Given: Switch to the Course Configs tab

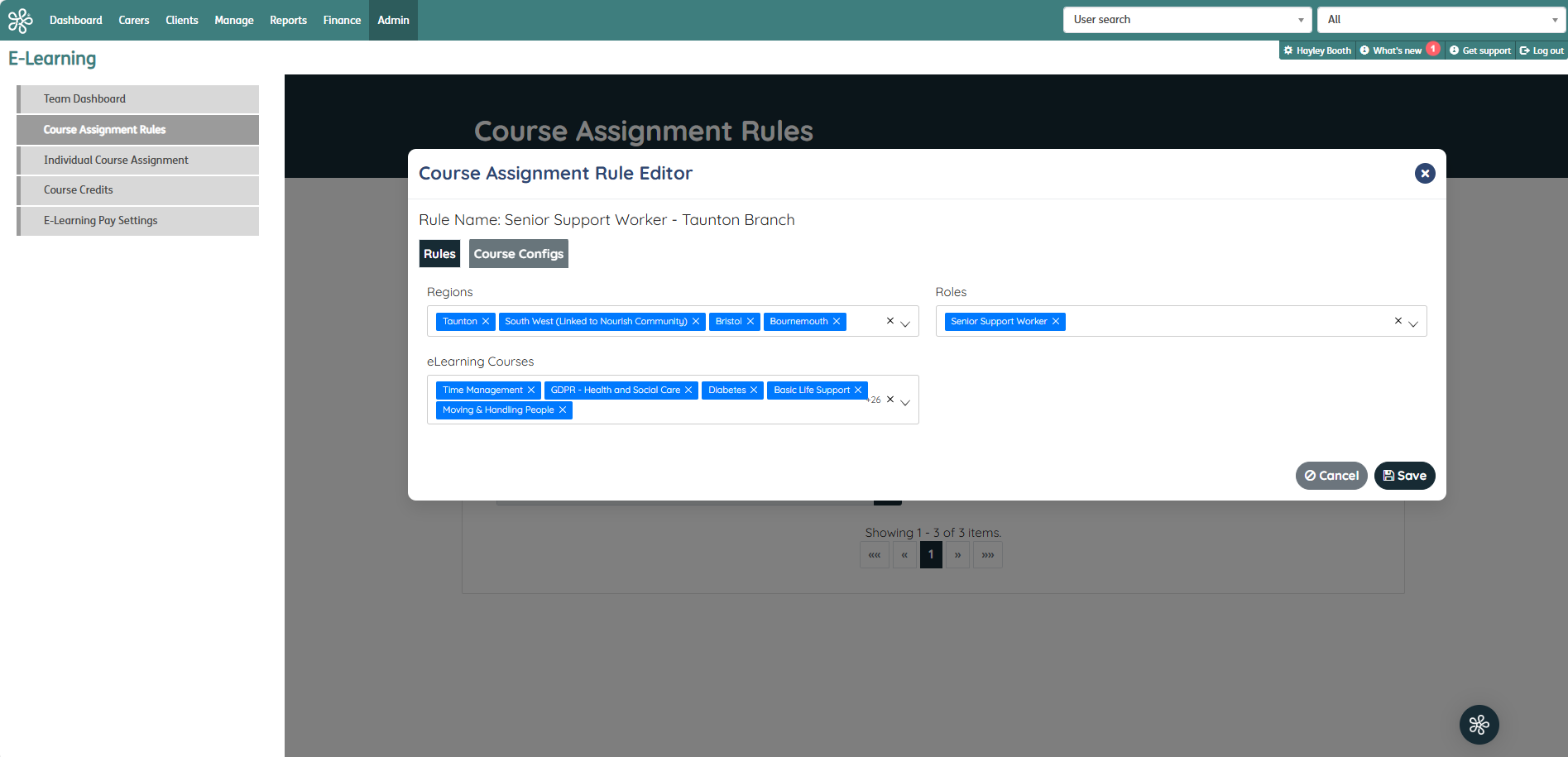Looking at the screenshot, I should [x=518, y=253].
